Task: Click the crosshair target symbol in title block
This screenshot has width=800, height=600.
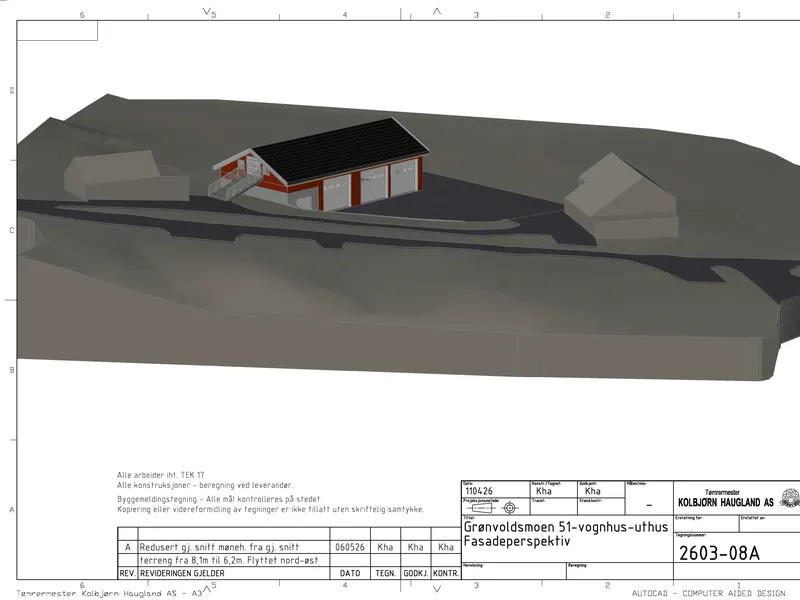Action: tap(509, 508)
